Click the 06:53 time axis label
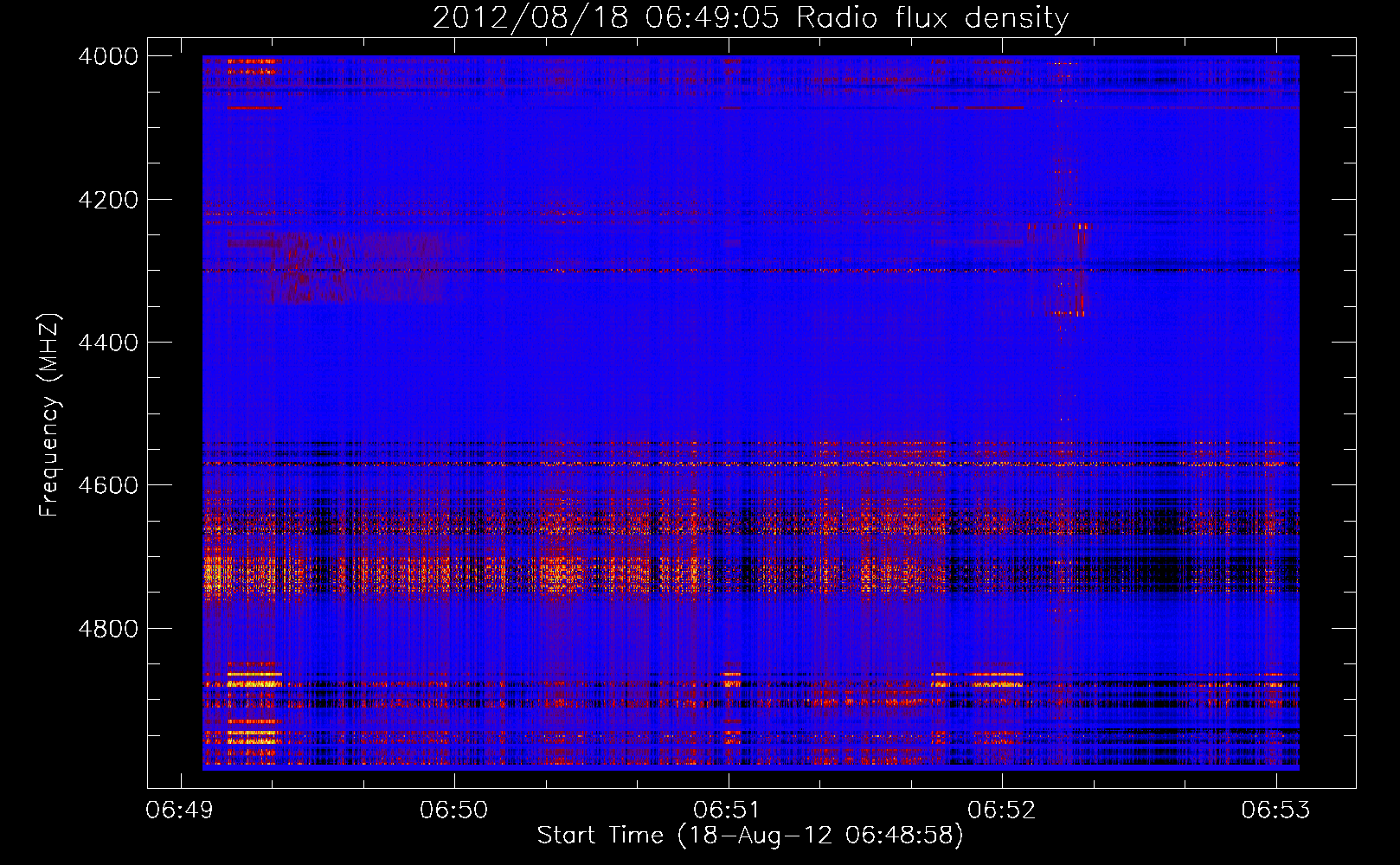 point(1275,811)
